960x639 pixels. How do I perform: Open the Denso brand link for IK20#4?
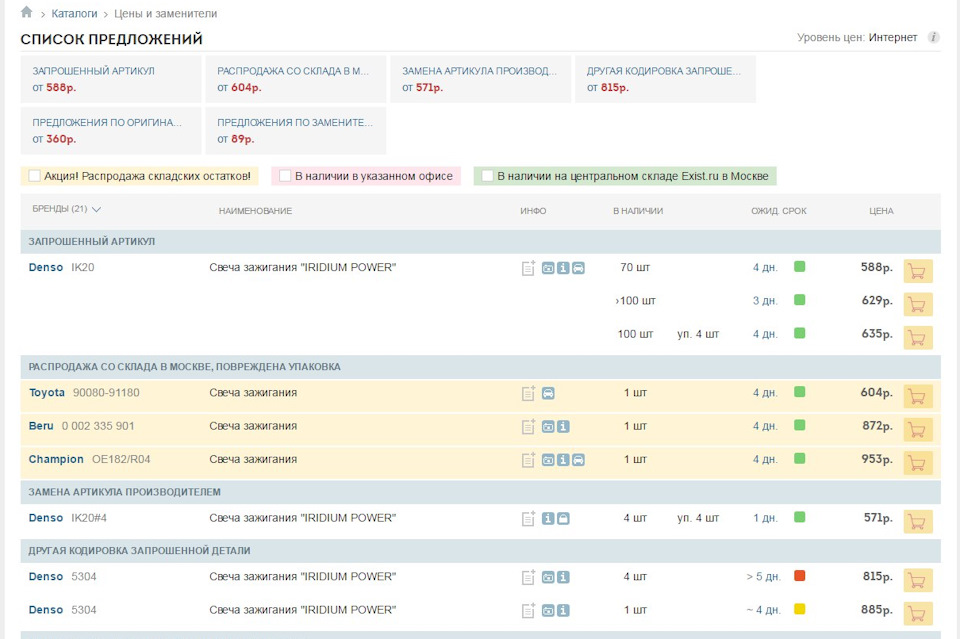(x=46, y=518)
